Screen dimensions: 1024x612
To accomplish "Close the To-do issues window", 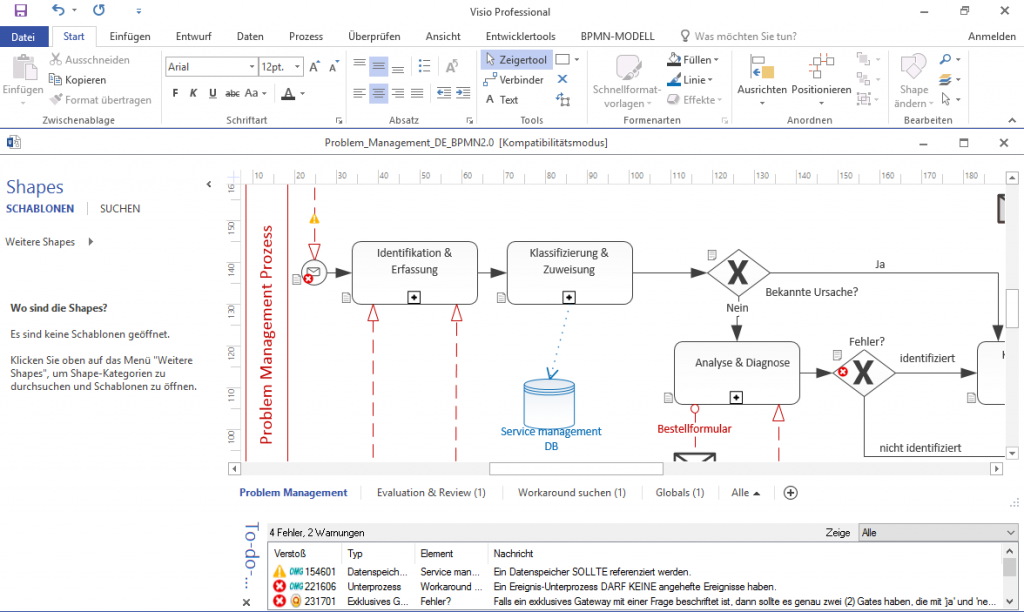I will [x=246, y=602].
